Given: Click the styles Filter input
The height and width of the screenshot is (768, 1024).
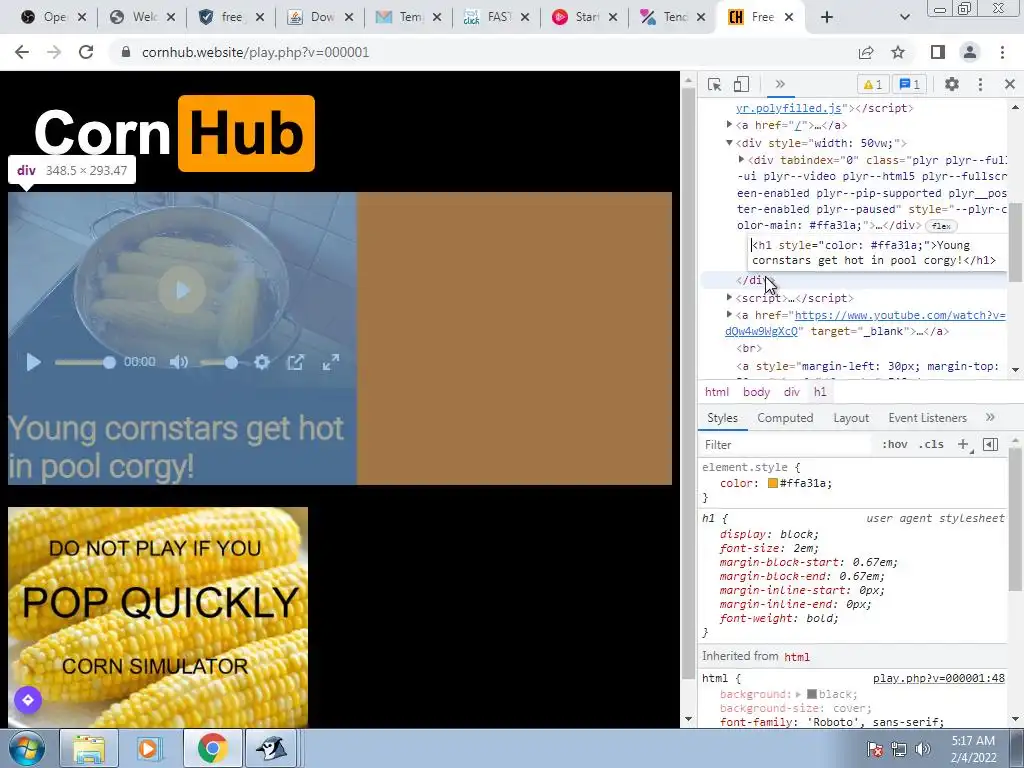Looking at the screenshot, I should (x=786, y=445).
